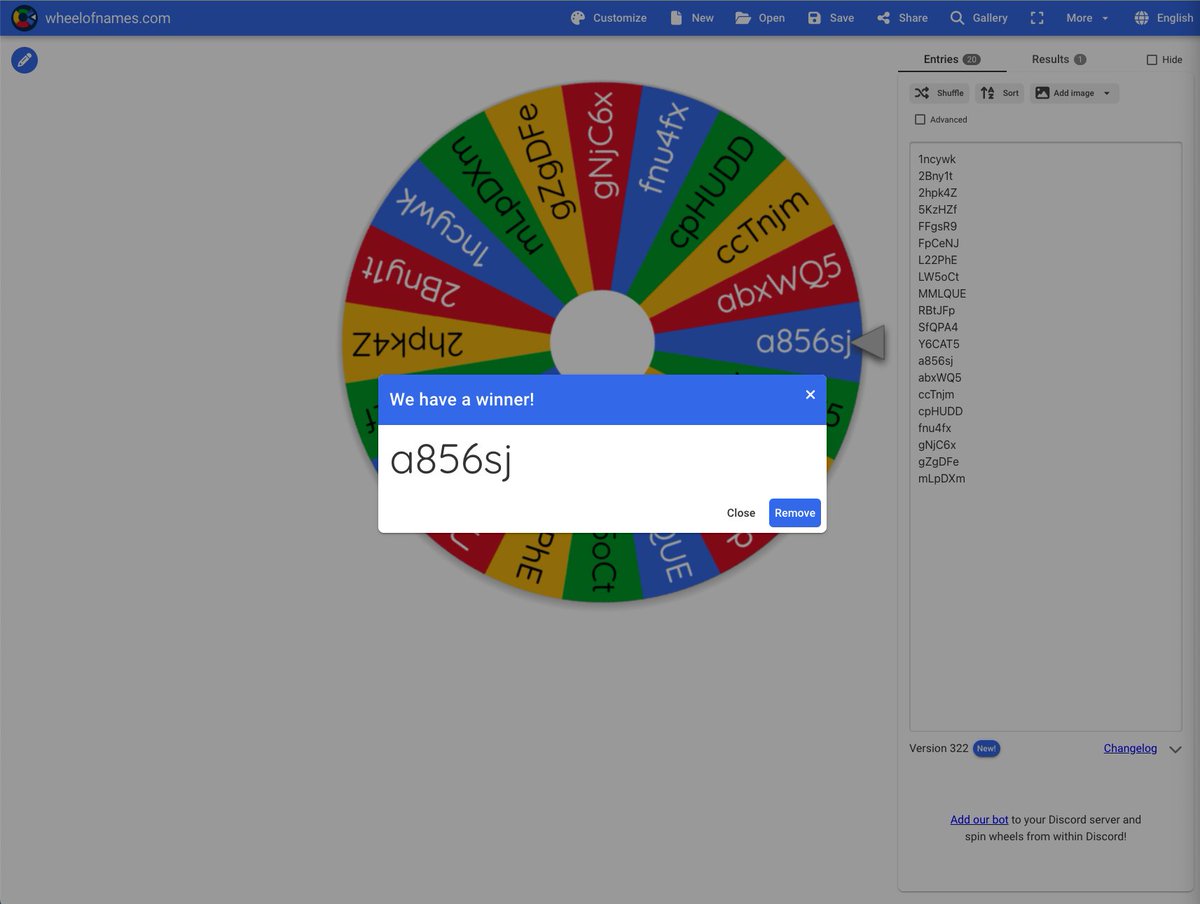Click the Add our bot link

tap(979, 819)
